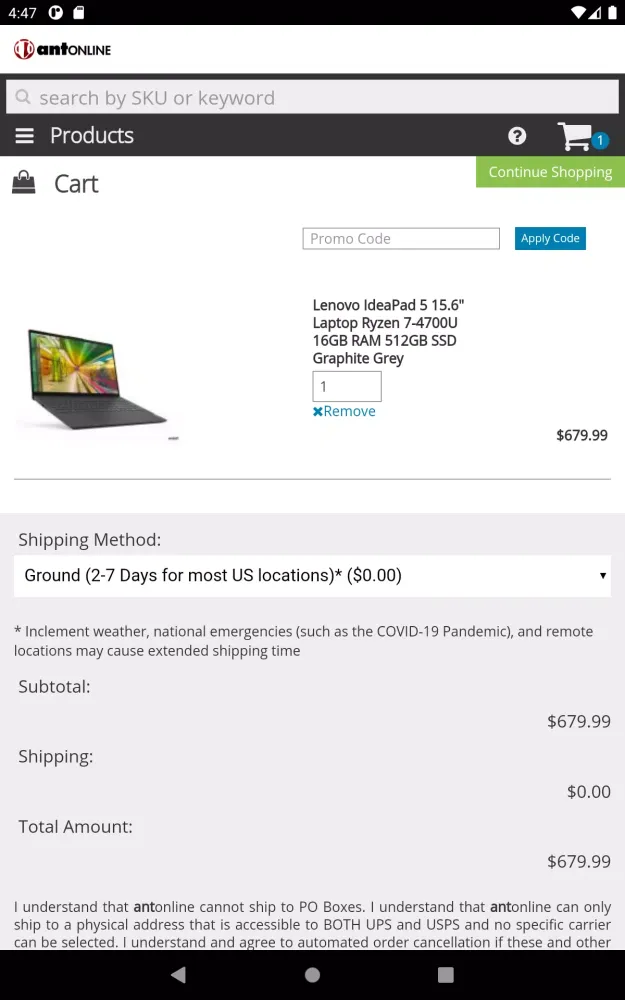
Task: Tap the cart item count badge
Action: (599, 140)
